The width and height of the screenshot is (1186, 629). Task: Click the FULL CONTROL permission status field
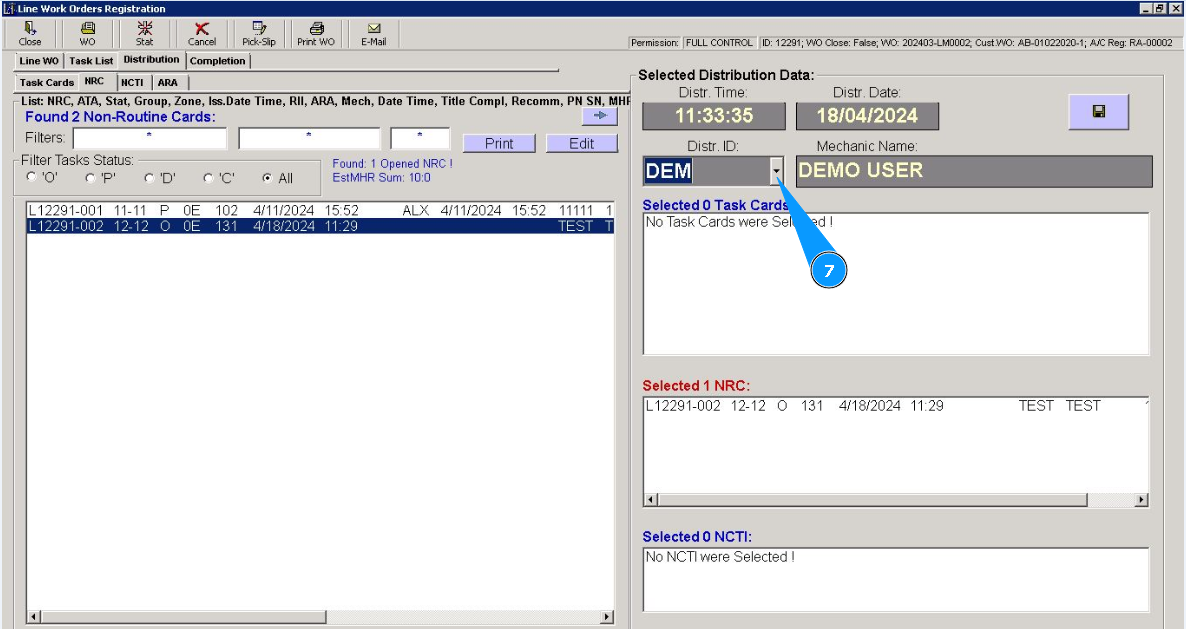(719, 42)
